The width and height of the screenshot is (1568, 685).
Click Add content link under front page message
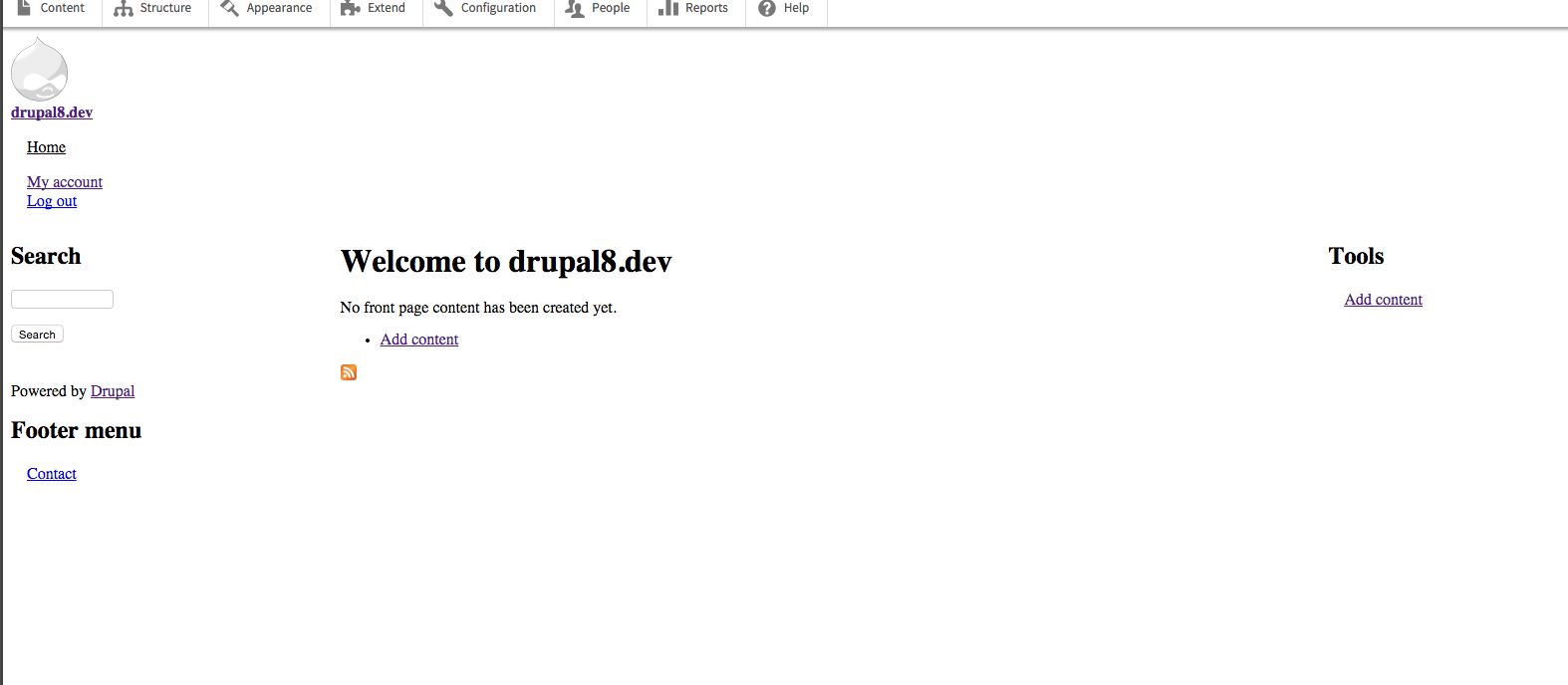[419, 340]
